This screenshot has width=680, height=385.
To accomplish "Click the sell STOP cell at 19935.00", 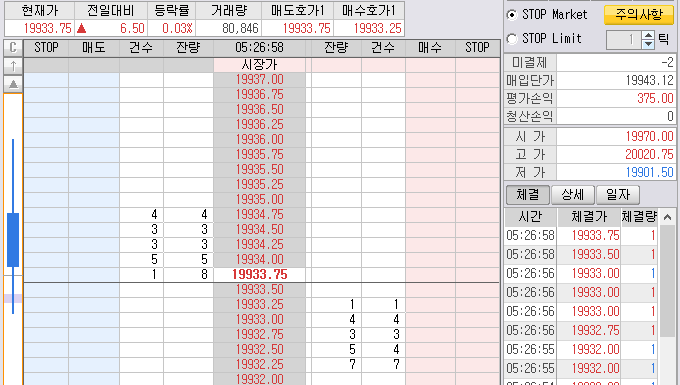I will pyautogui.click(x=46, y=199).
